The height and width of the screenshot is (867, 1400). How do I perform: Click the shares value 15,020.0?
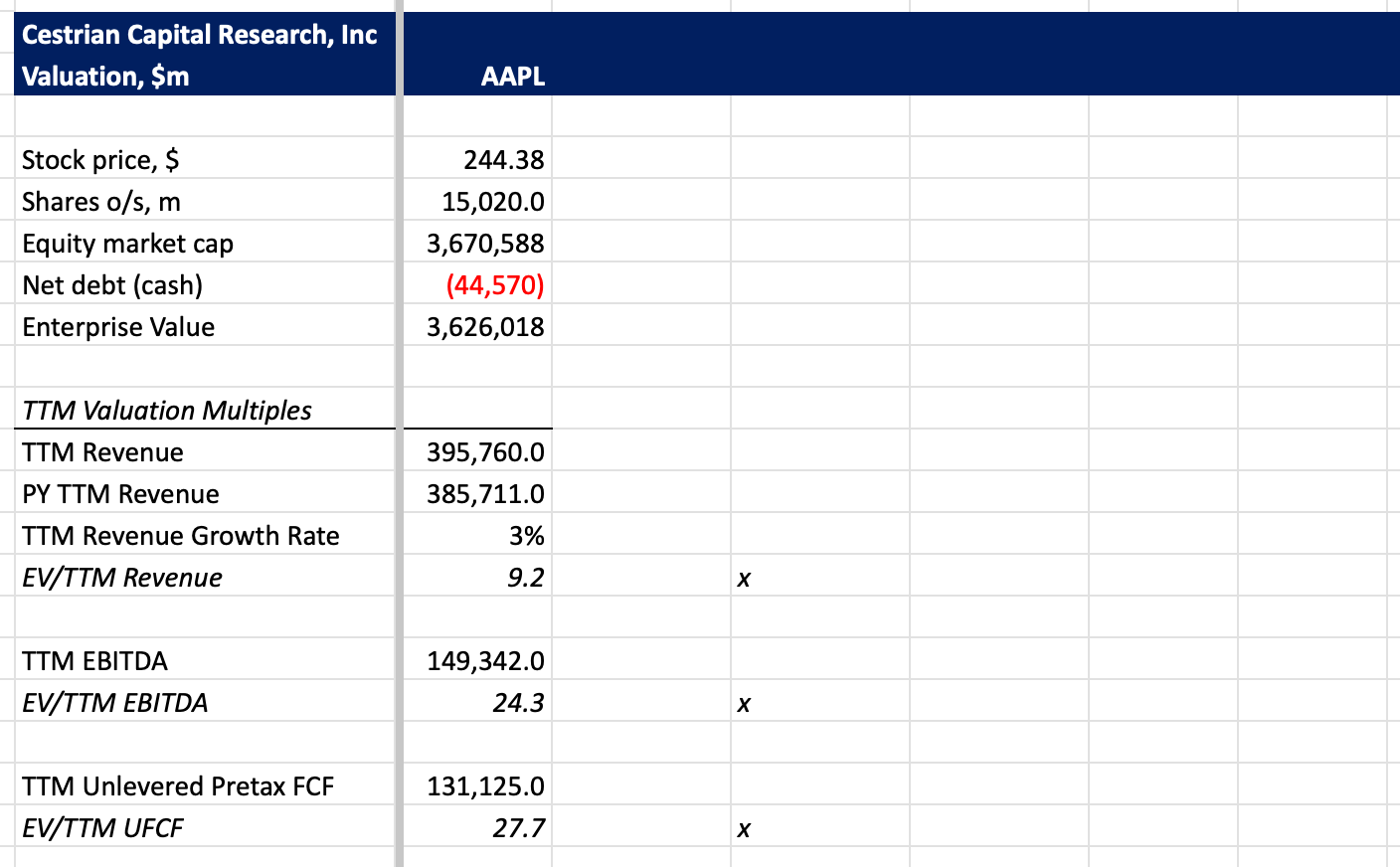(493, 202)
